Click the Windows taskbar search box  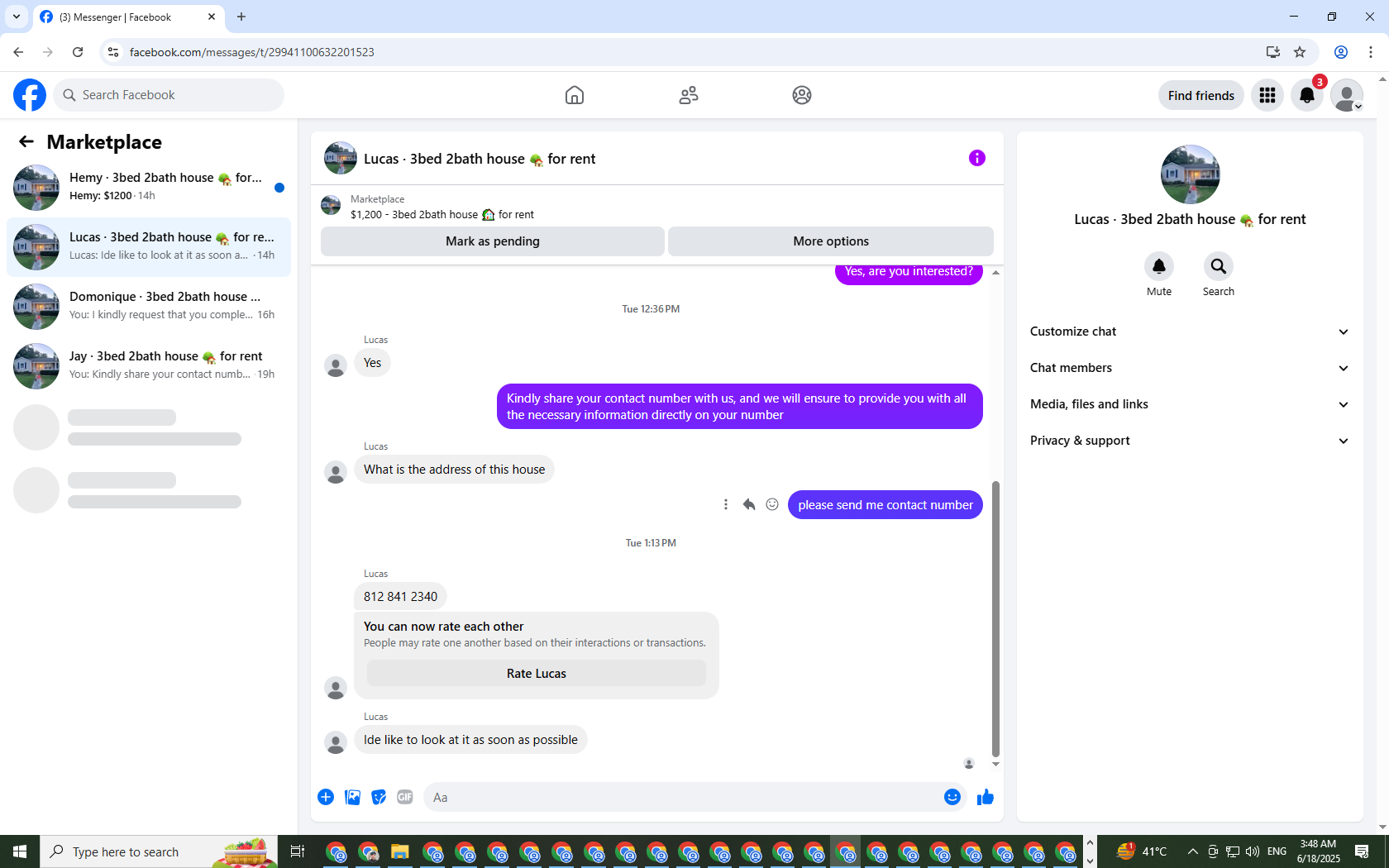159,851
